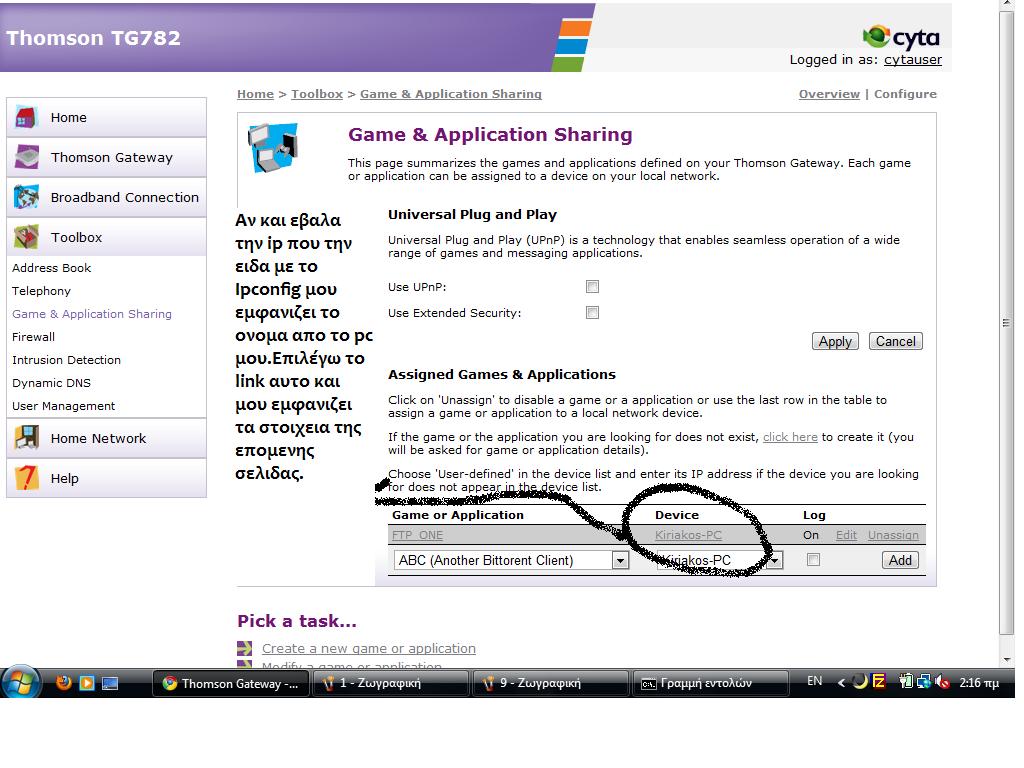1024x768 pixels.
Task: Click the Home house icon in sidebar
Action: [x=26, y=118]
